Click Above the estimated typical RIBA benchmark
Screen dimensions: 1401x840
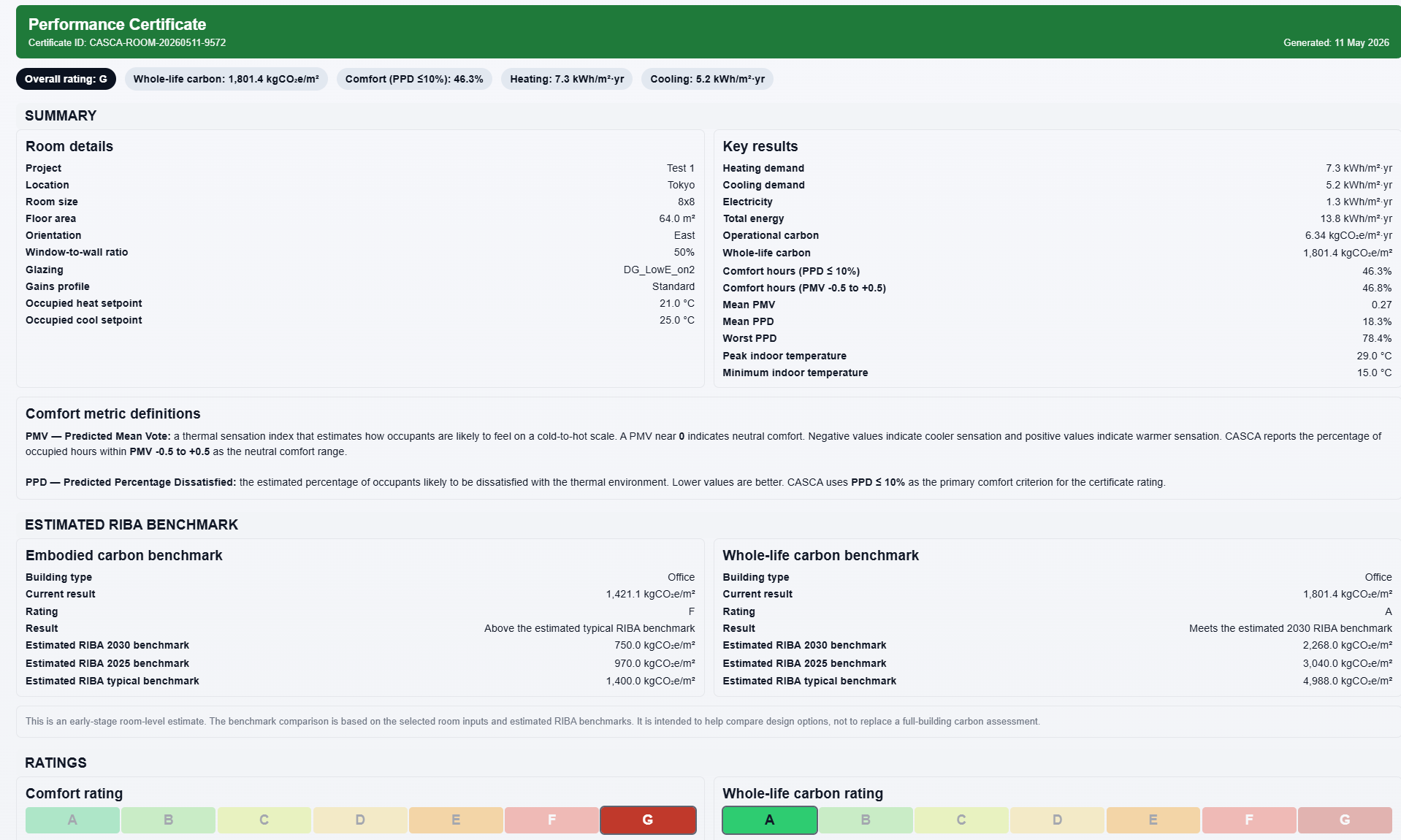[589, 628]
